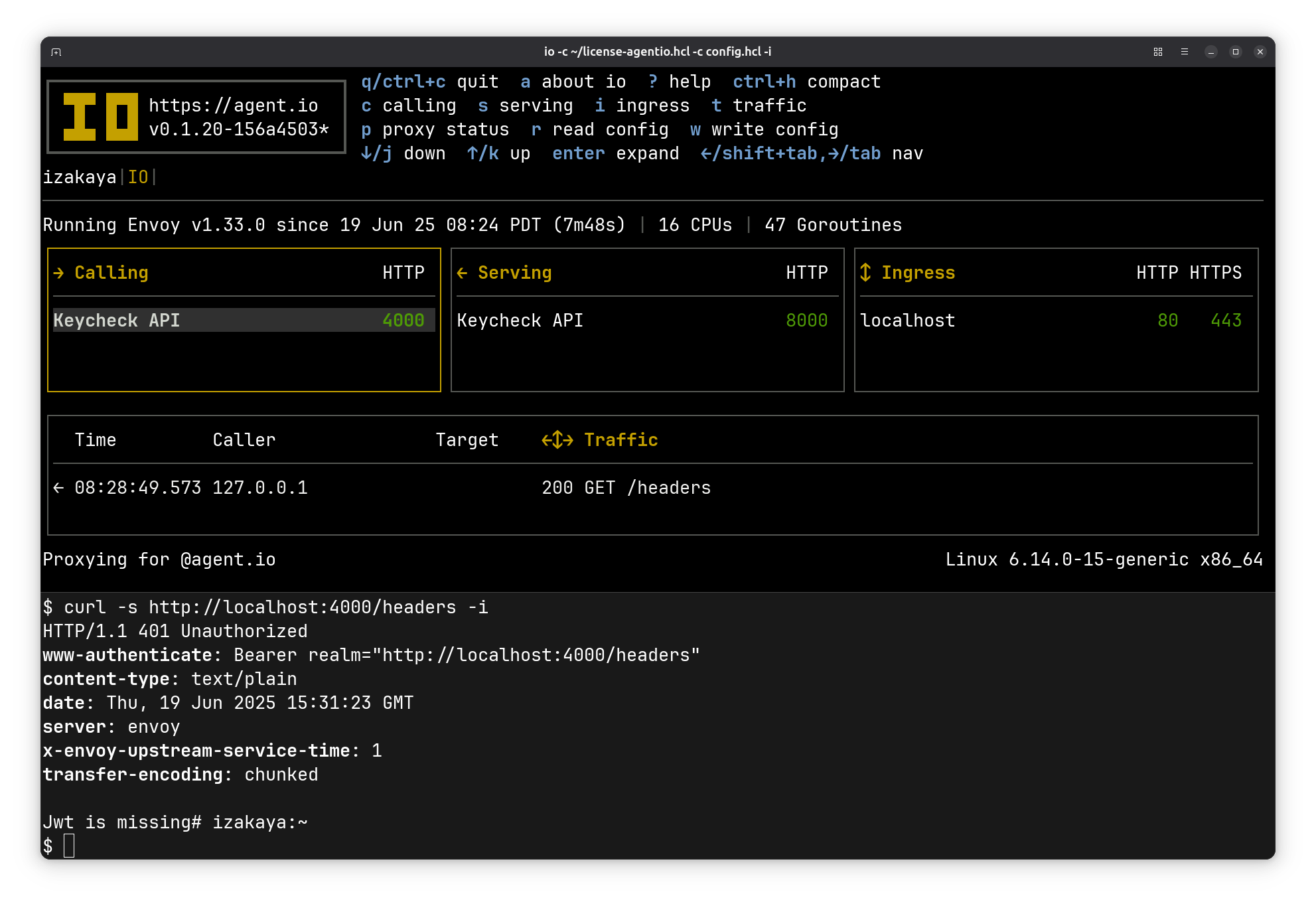Click the ctrl+h compact shortcut
This screenshot has width=1316, height=904.
pos(807,82)
